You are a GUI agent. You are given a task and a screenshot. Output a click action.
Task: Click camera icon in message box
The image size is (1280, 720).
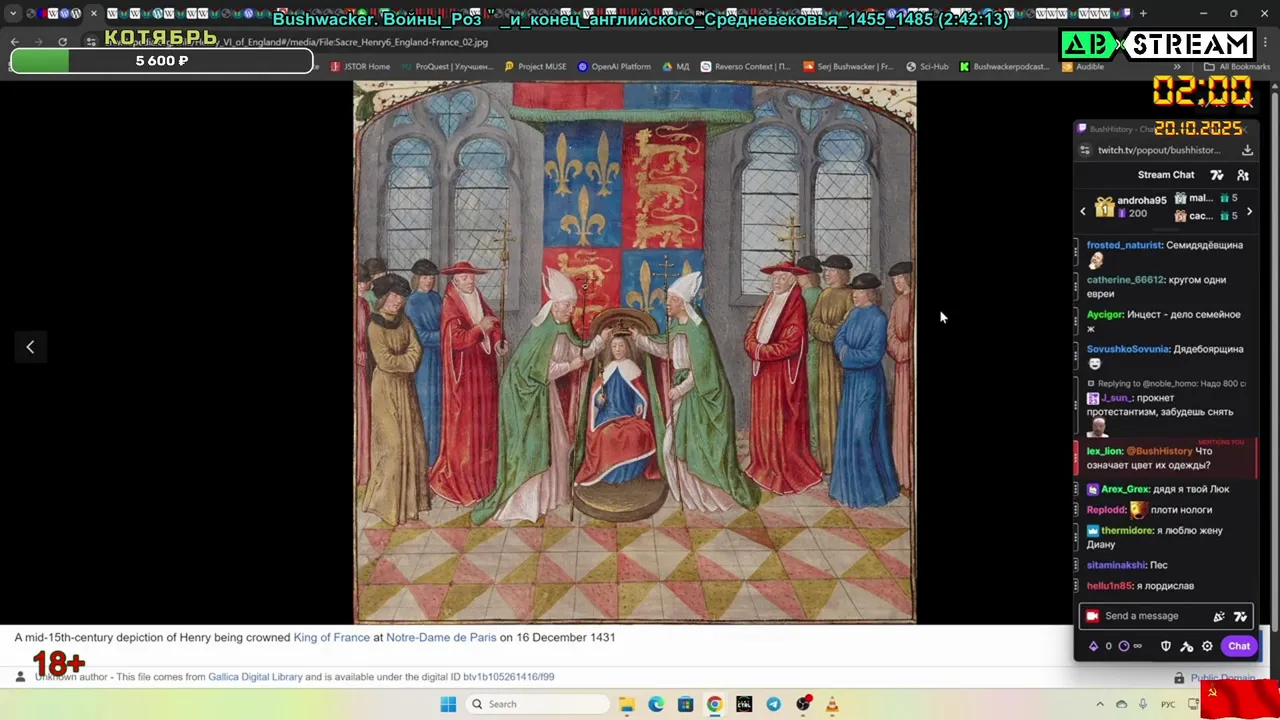tap(1092, 616)
